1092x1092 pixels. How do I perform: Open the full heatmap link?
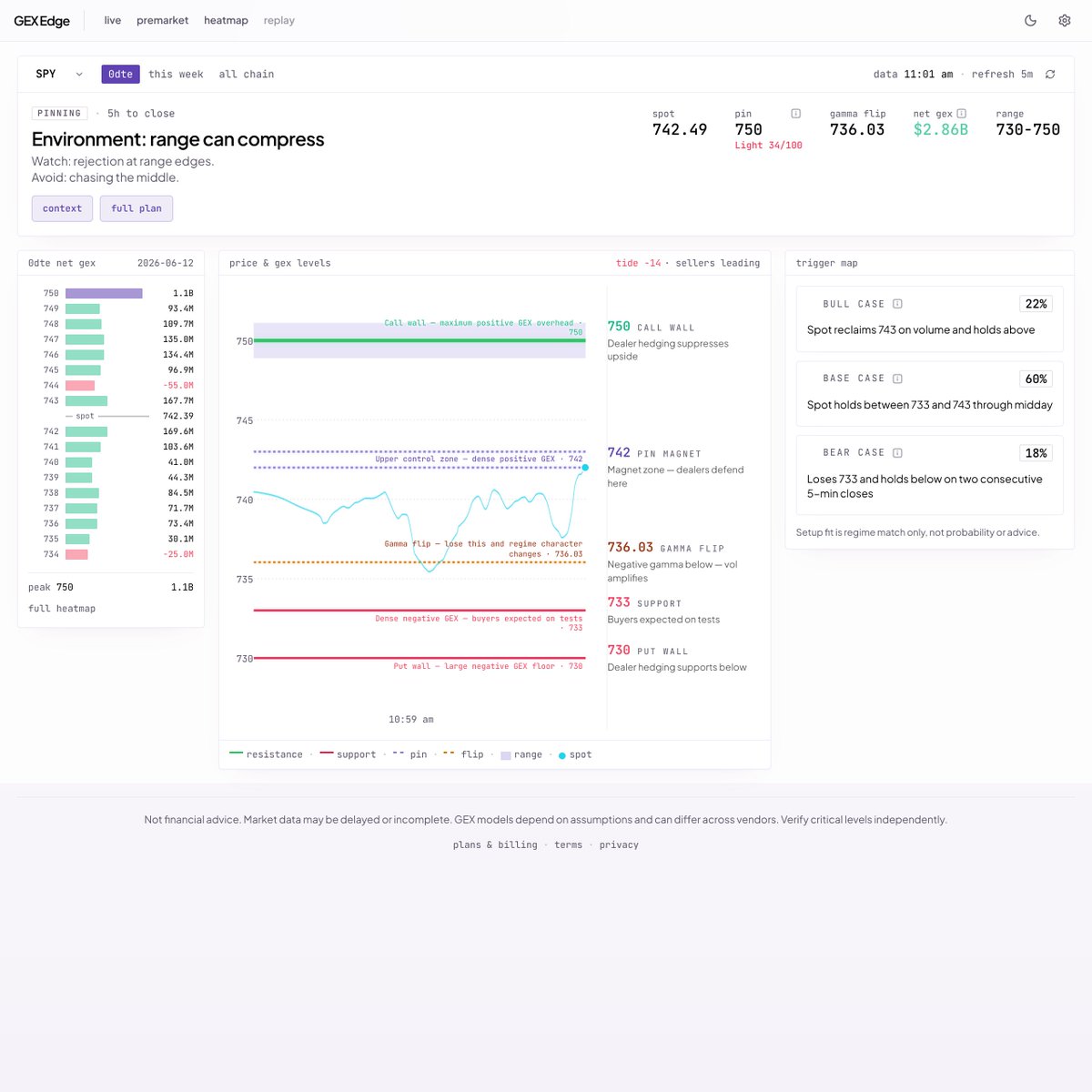click(x=62, y=609)
